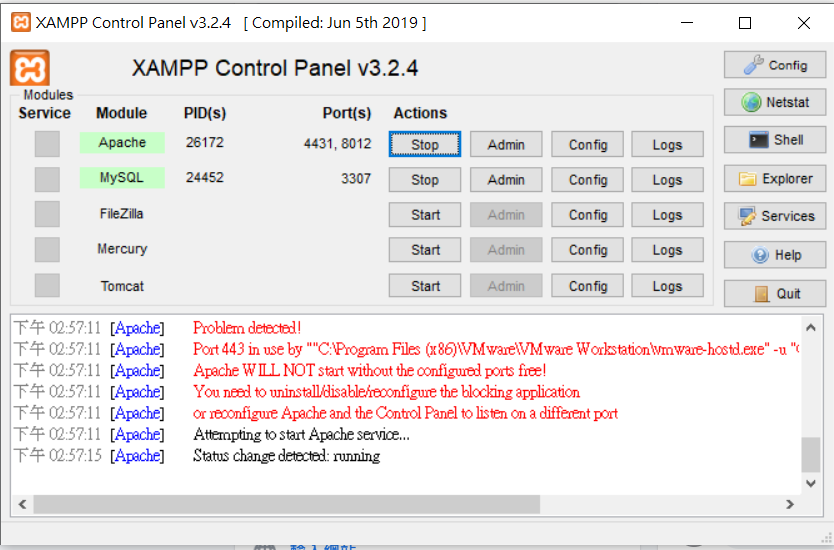Toggle the Apache service checkbox
Screen dimensions: 834x550
coord(47,144)
